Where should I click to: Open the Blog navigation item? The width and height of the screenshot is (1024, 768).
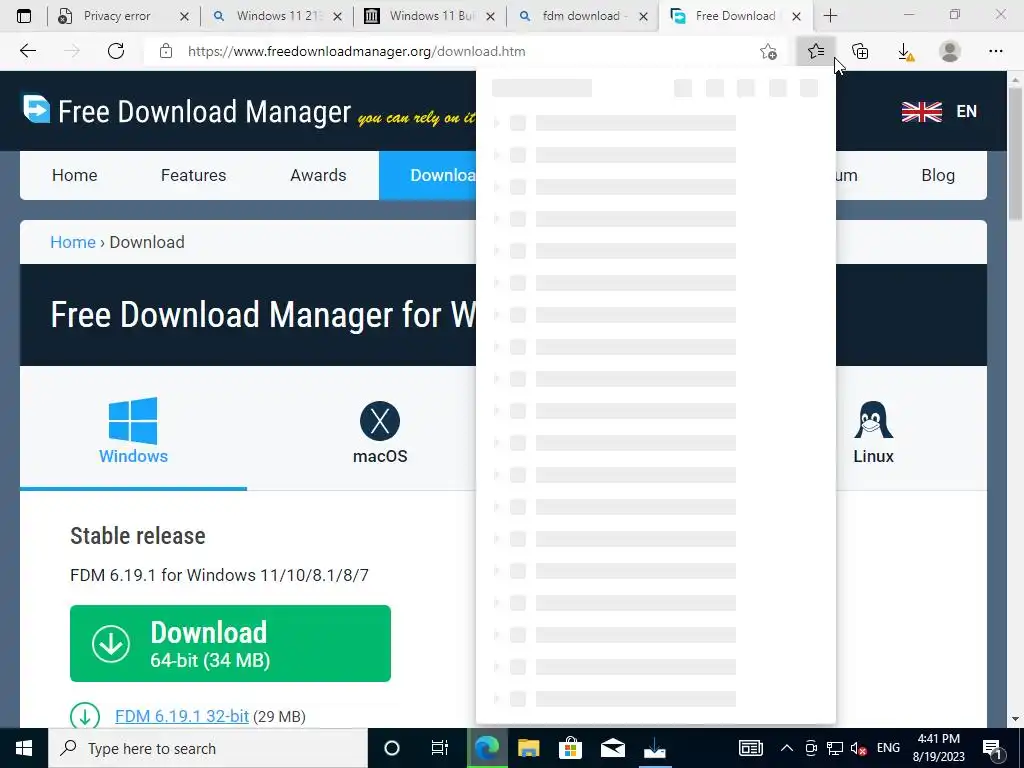(938, 175)
